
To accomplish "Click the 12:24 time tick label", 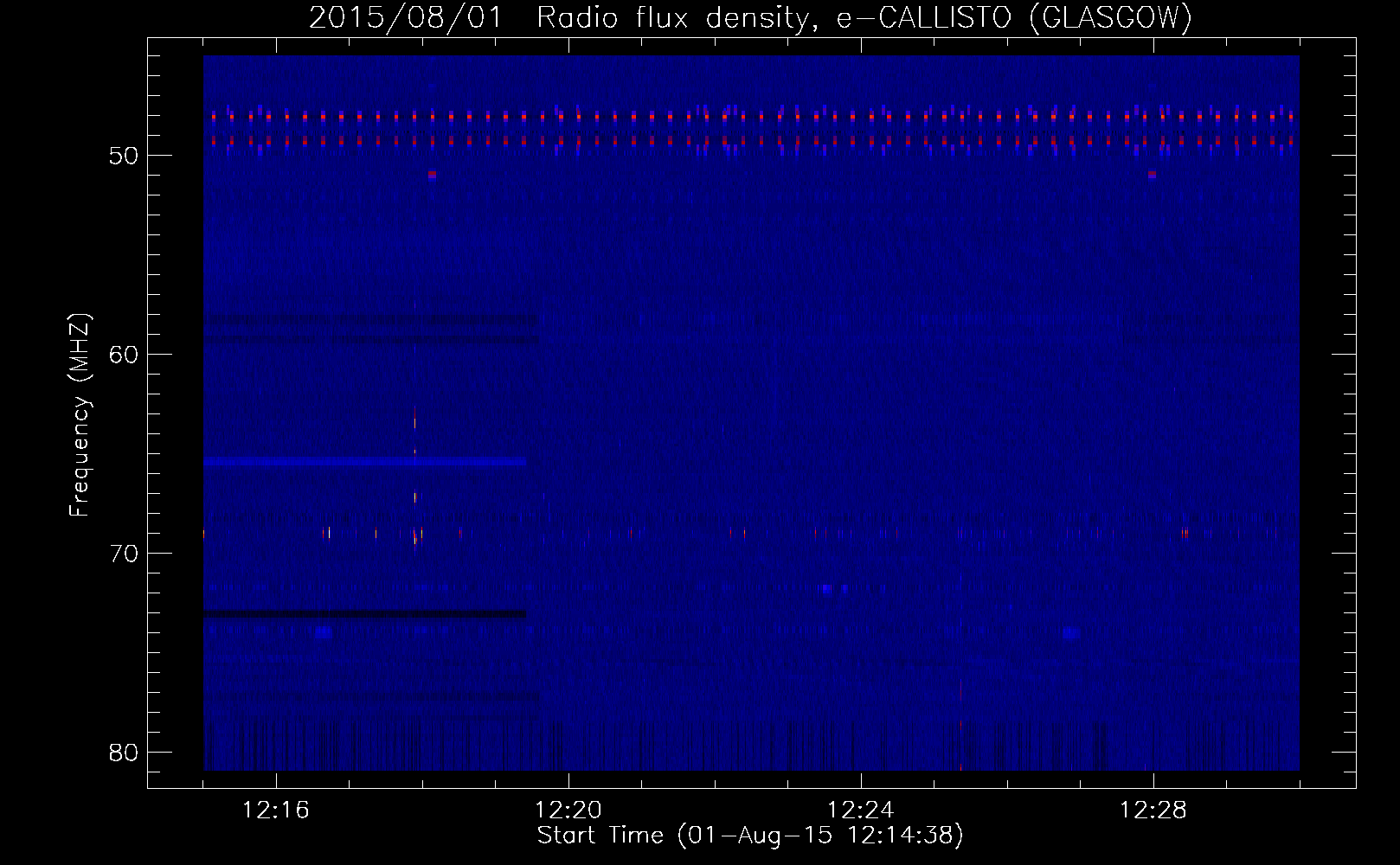I will click(861, 811).
